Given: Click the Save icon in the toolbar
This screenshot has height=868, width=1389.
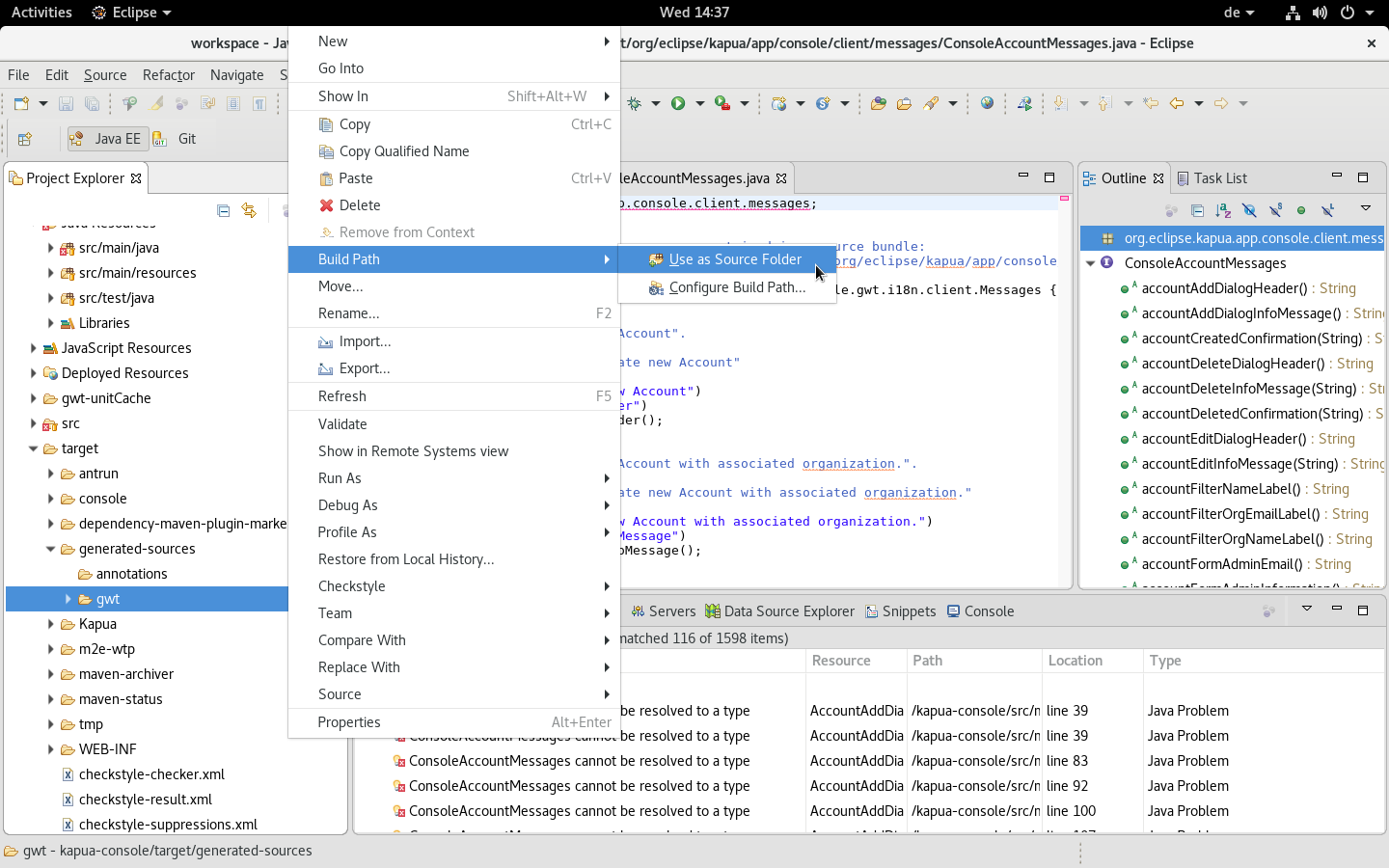Looking at the screenshot, I should point(66,103).
